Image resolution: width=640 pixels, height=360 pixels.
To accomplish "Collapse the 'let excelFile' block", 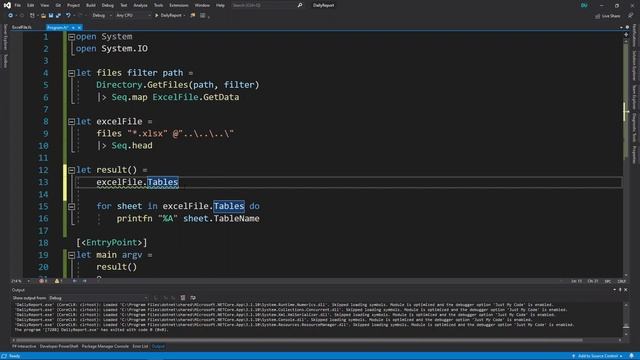I will point(71,122).
